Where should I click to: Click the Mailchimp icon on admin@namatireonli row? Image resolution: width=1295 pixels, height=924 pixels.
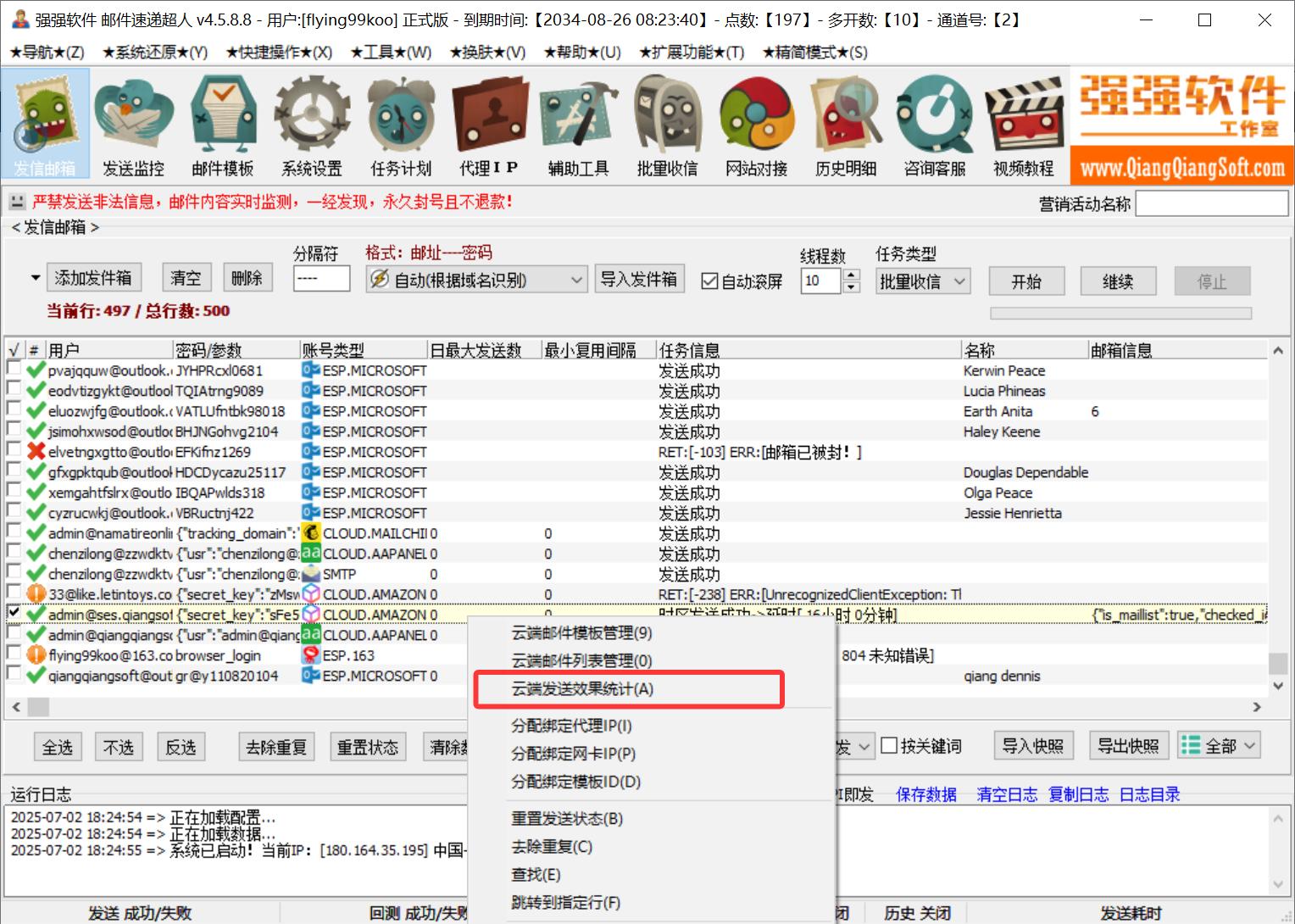pos(311,533)
